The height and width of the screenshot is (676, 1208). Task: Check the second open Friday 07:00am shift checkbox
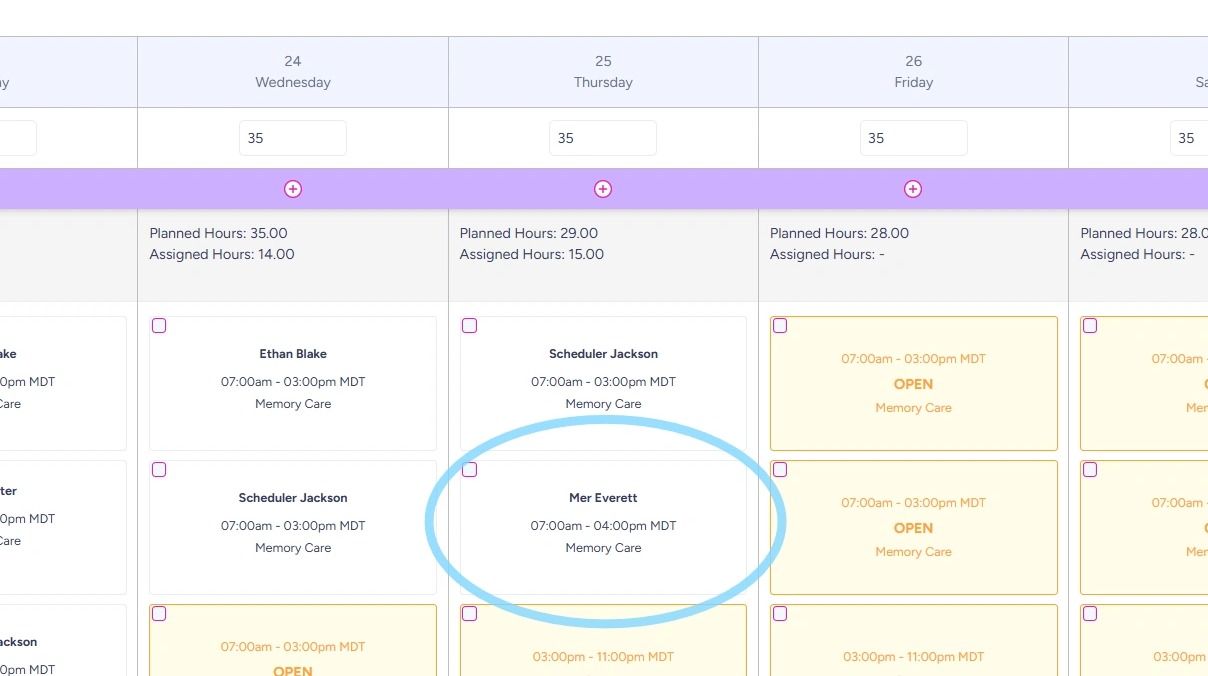click(x=780, y=470)
